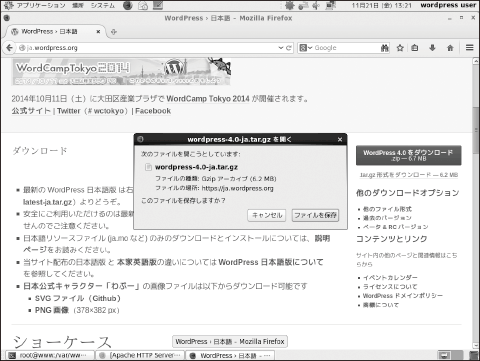Open the Firefox hamburger menu
This screenshot has height=361, width=480.
(x=469, y=48)
